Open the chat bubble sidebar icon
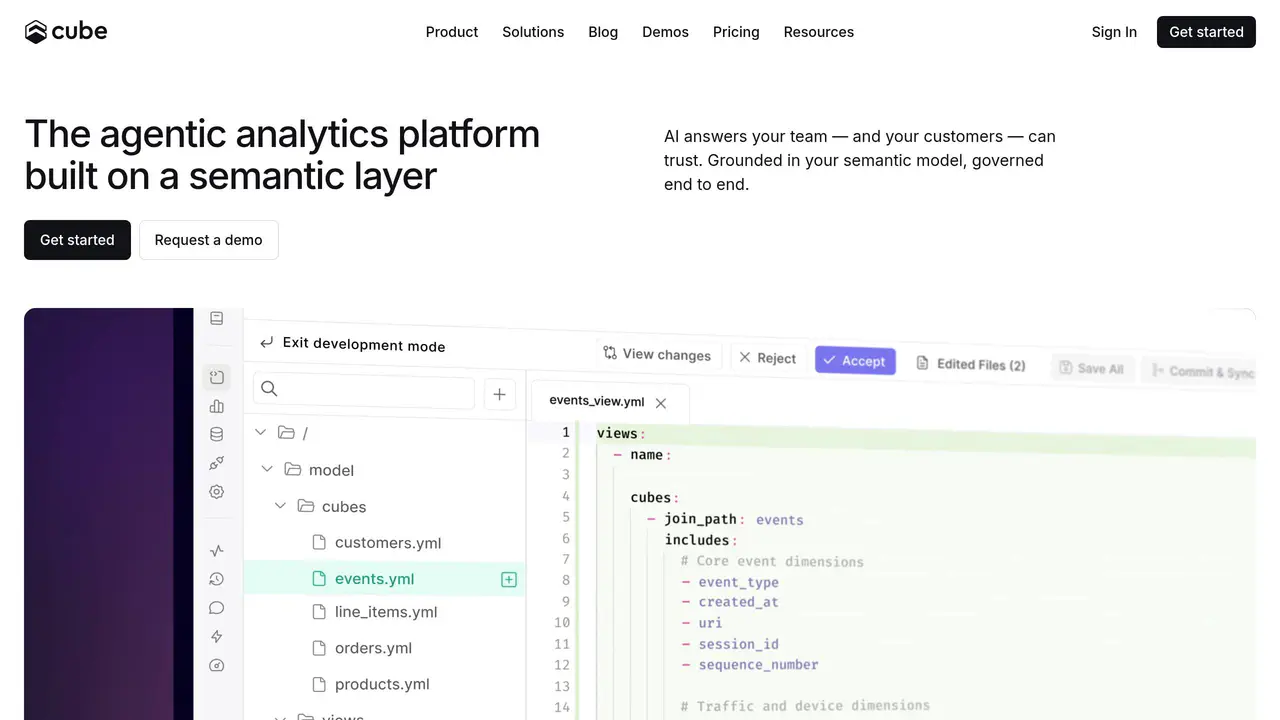Viewport: 1280px width, 720px height. [x=217, y=608]
